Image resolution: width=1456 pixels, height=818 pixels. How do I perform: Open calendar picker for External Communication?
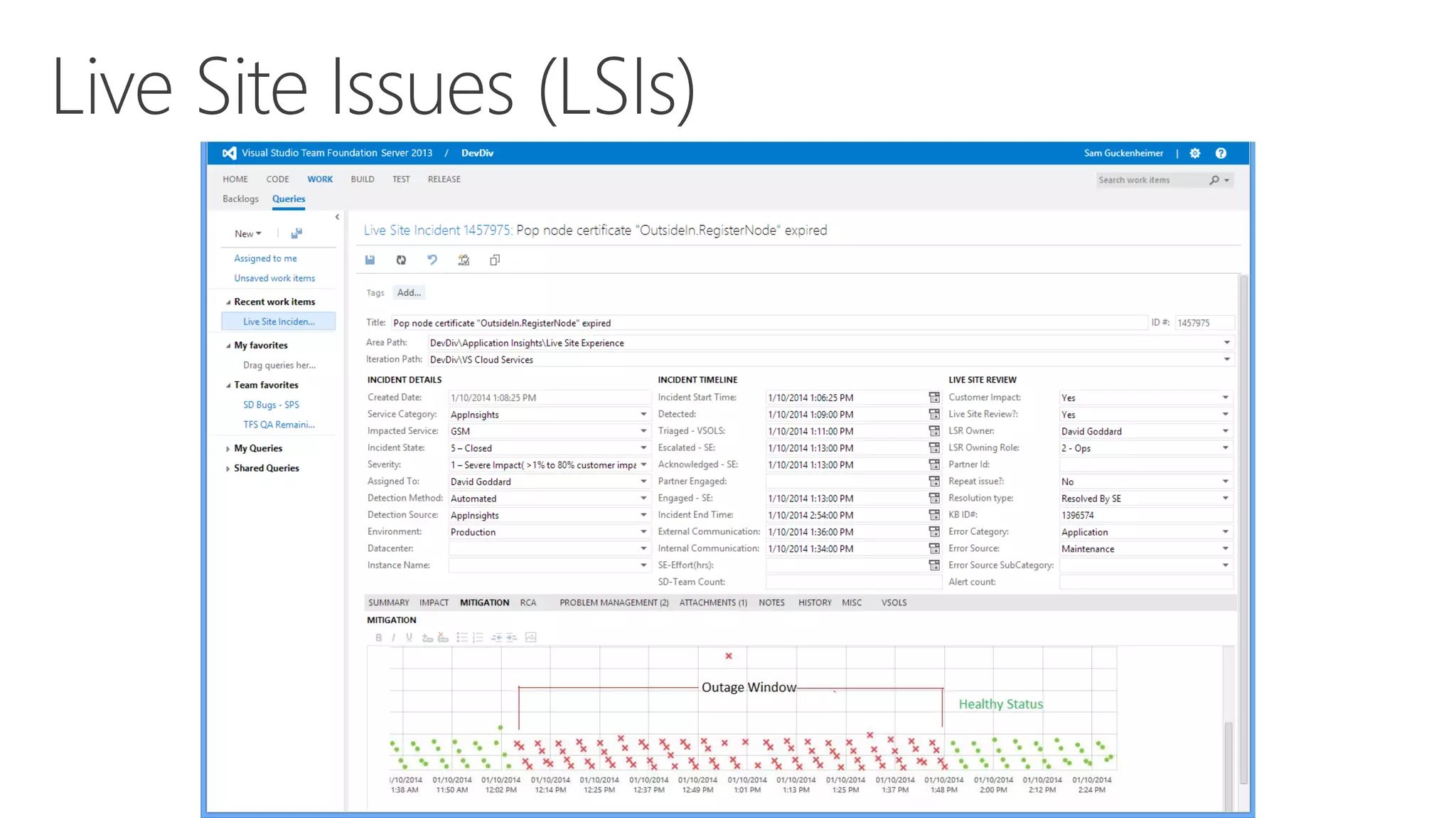click(934, 532)
